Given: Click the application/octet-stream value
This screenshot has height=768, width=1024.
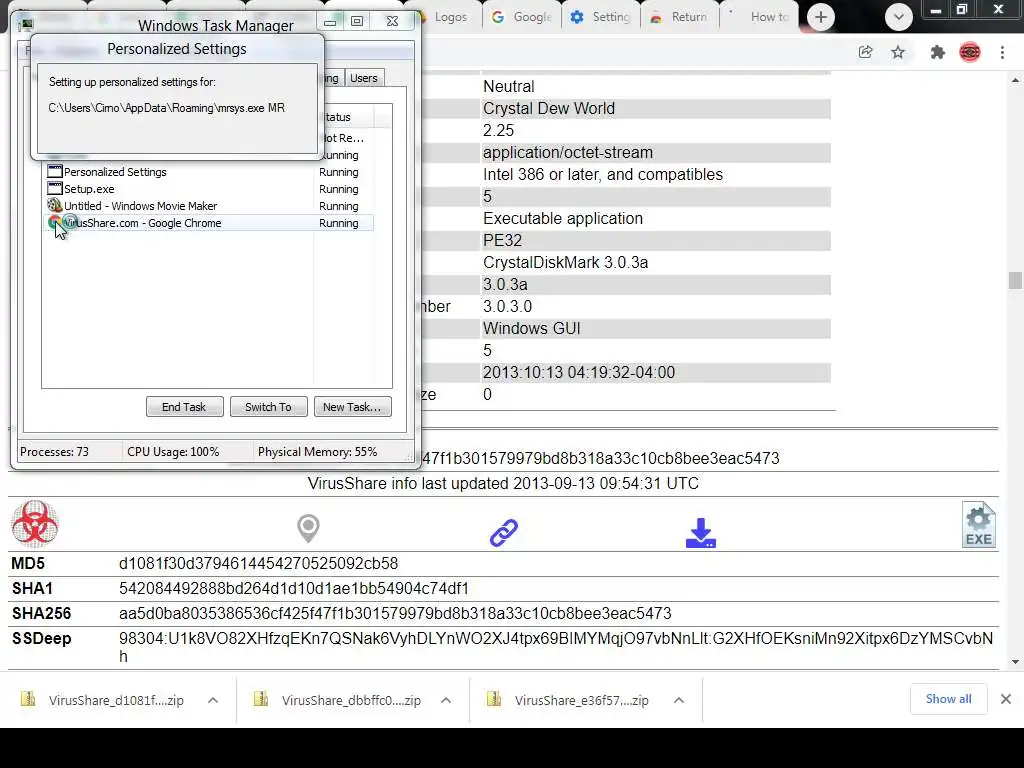Looking at the screenshot, I should coord(568,152).
